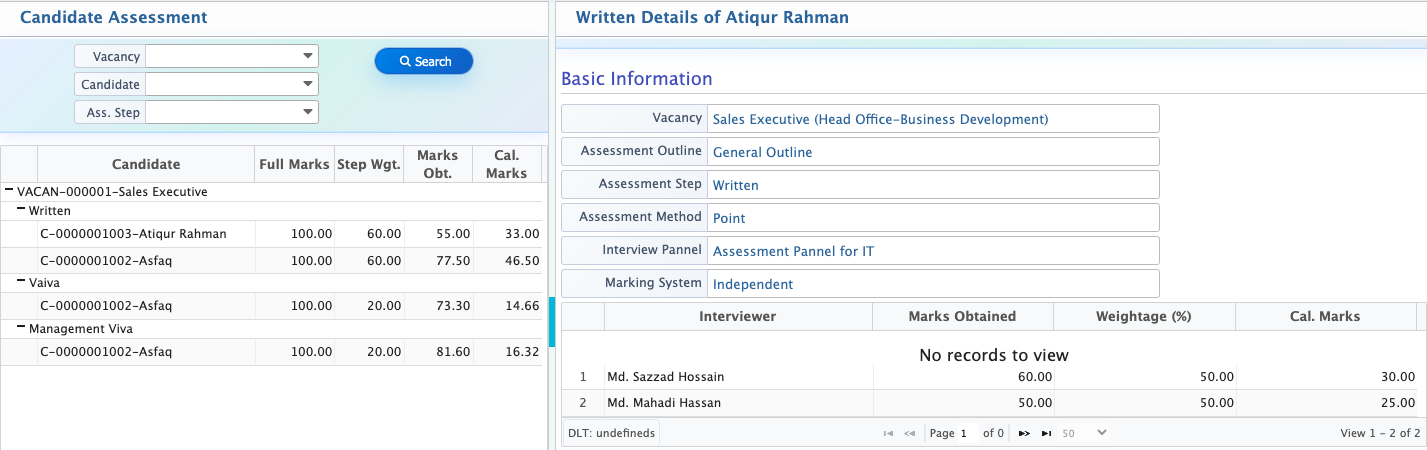Go to next page in pager
The height and width of the screenshot is (450, 1427).
(x=1024, y=433)
